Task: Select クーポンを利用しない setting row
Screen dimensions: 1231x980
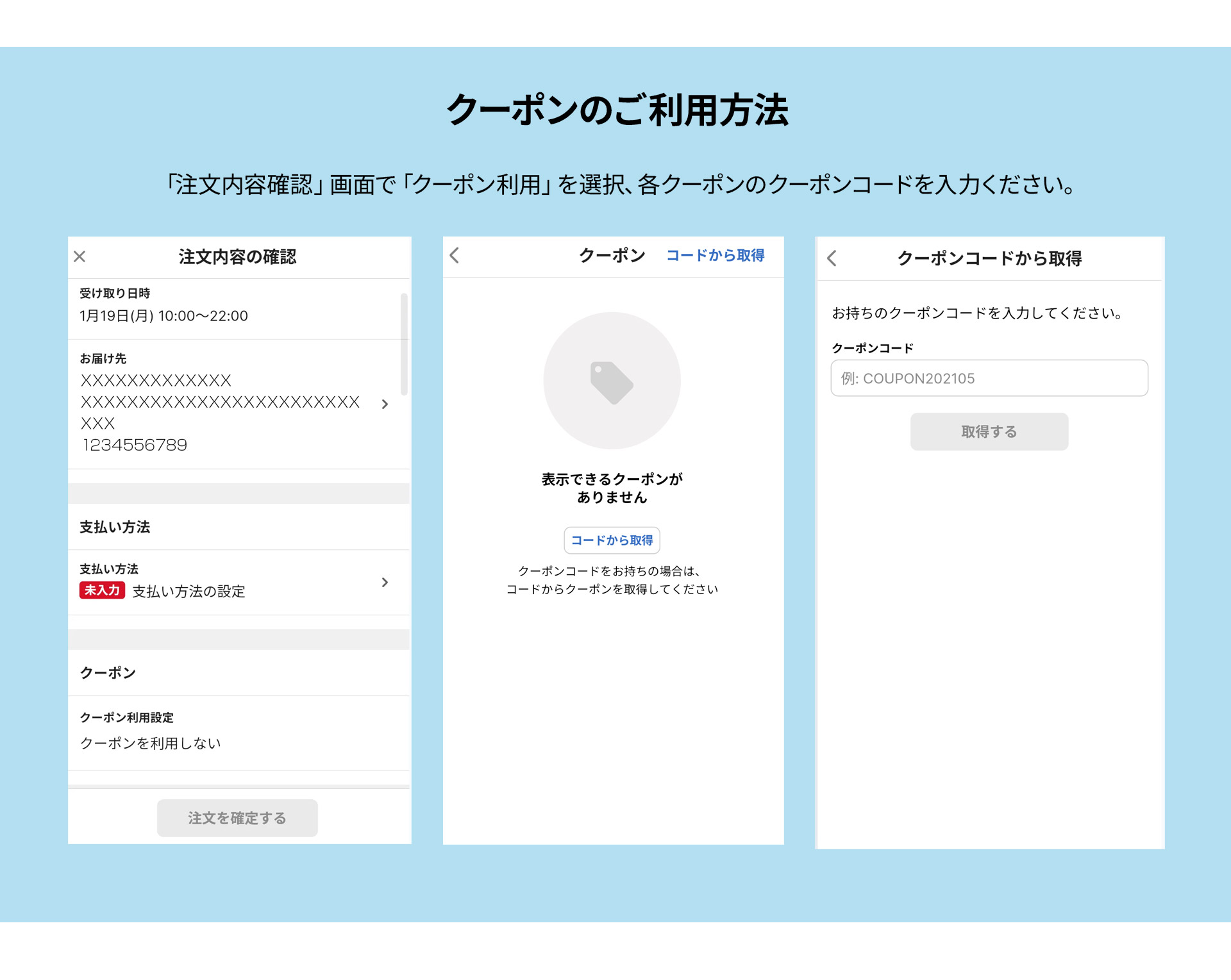Action: (239, 733)
